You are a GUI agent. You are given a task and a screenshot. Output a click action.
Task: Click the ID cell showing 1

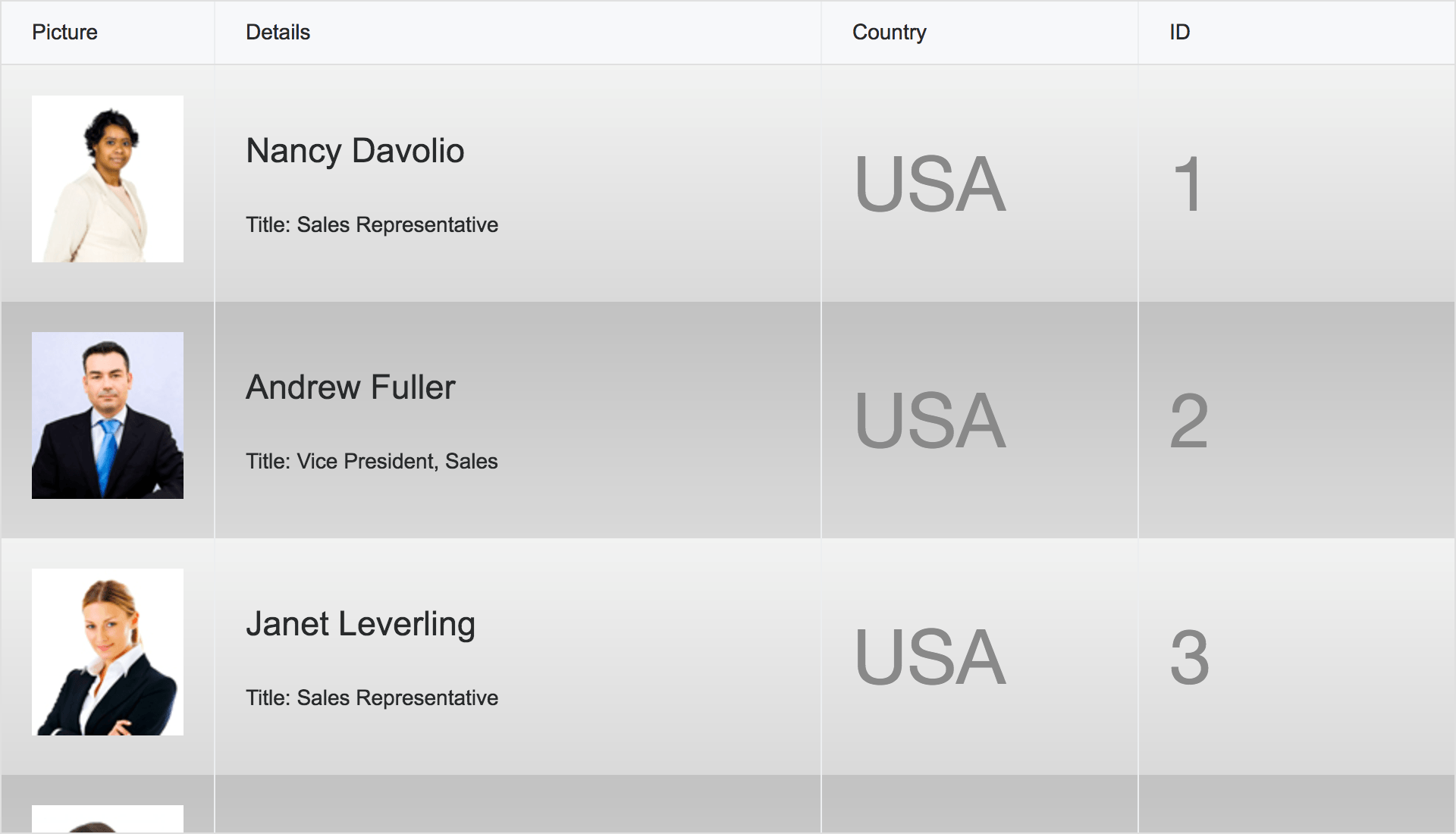click(1188, 184)
